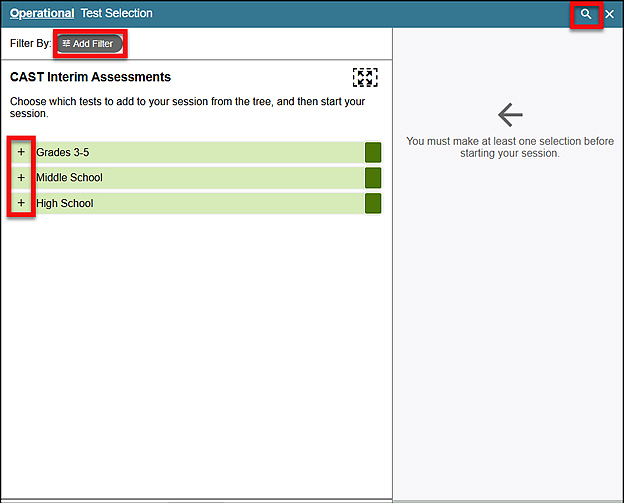Close the Test Selection window
Screen dimensions: 624x503
[x=609, y=14]
